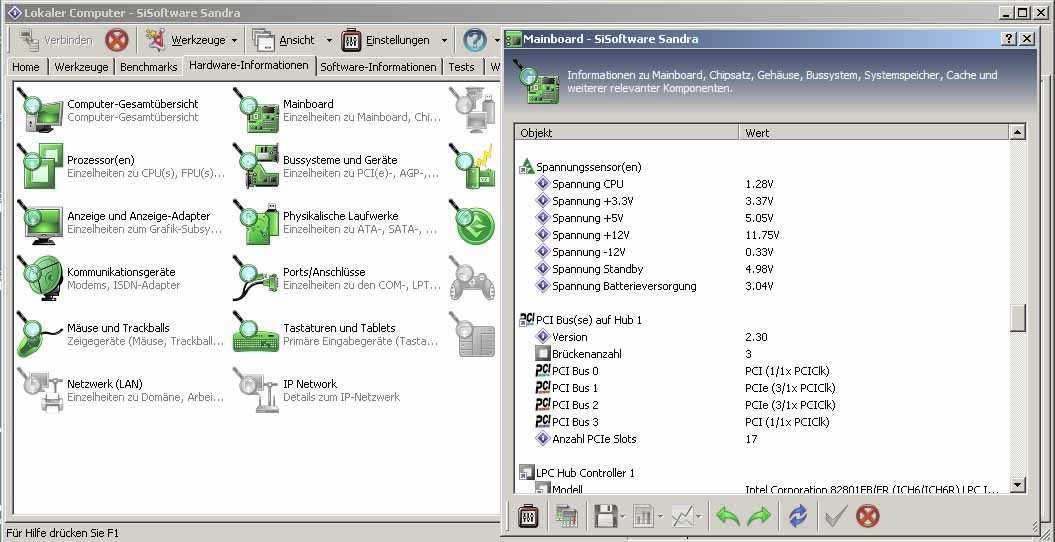Click the red cancel X icon in Mainboard window
The image size is (1055, 542).
point(867,516)
